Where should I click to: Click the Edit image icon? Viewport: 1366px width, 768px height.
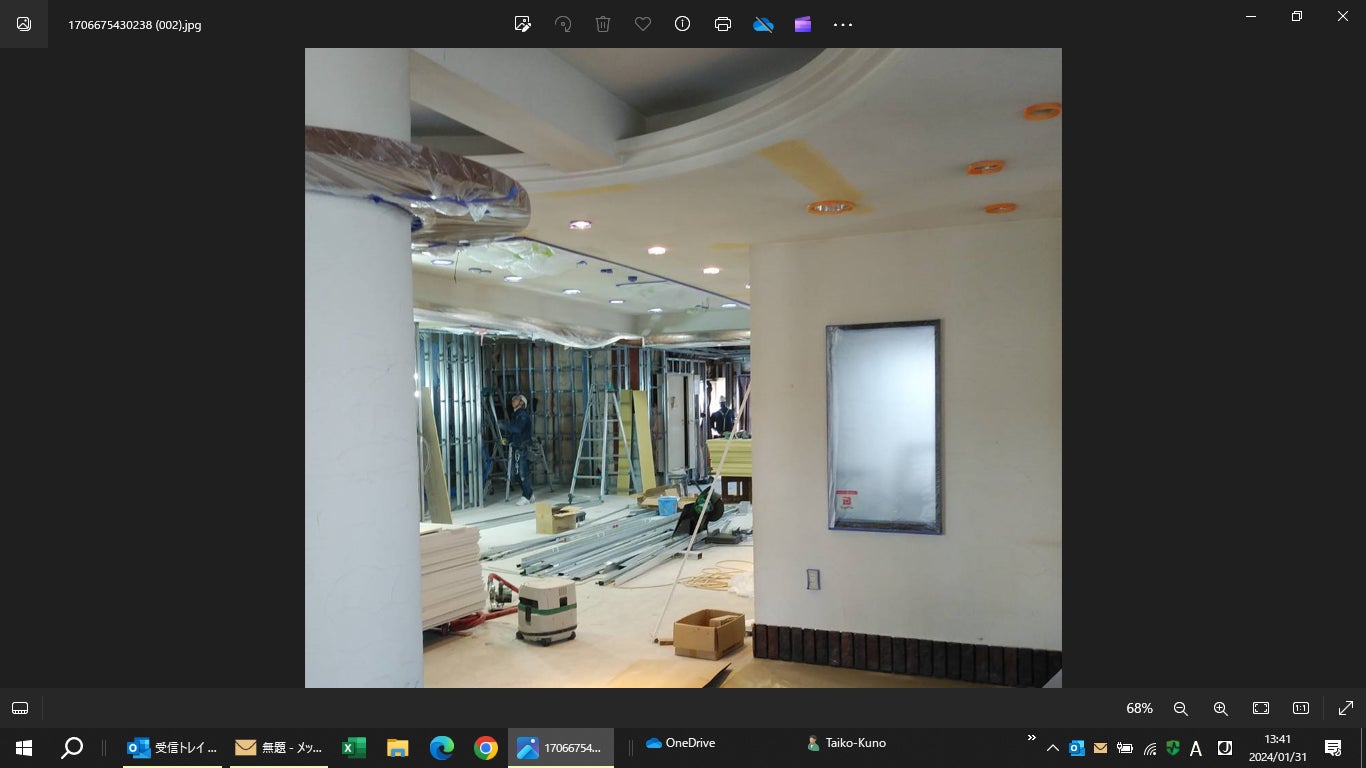coord(522,24)
